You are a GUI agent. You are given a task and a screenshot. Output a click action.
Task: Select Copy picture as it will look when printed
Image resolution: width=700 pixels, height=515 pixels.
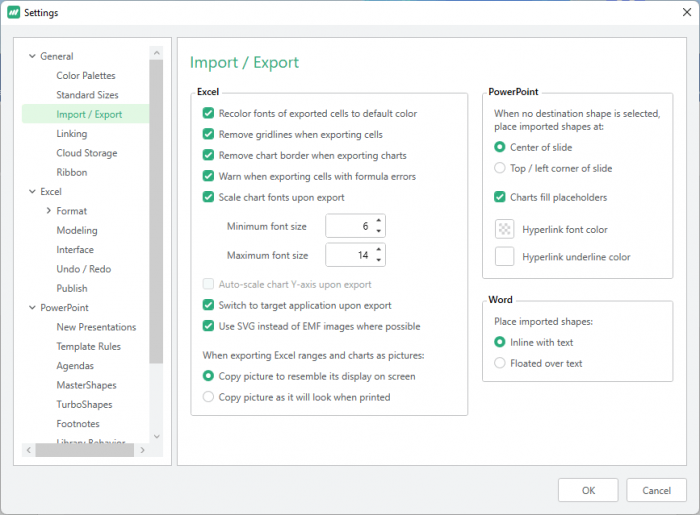(208, 397)
